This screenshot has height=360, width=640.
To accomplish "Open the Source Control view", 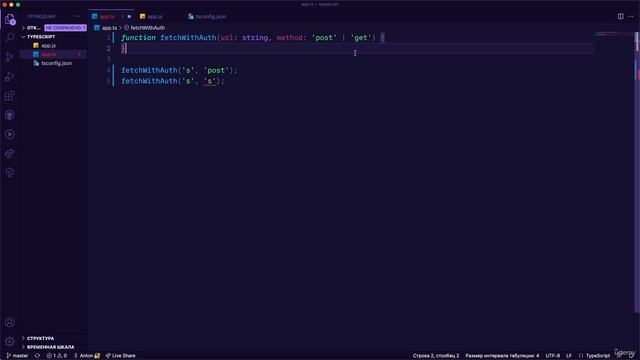I will (10, 57).
